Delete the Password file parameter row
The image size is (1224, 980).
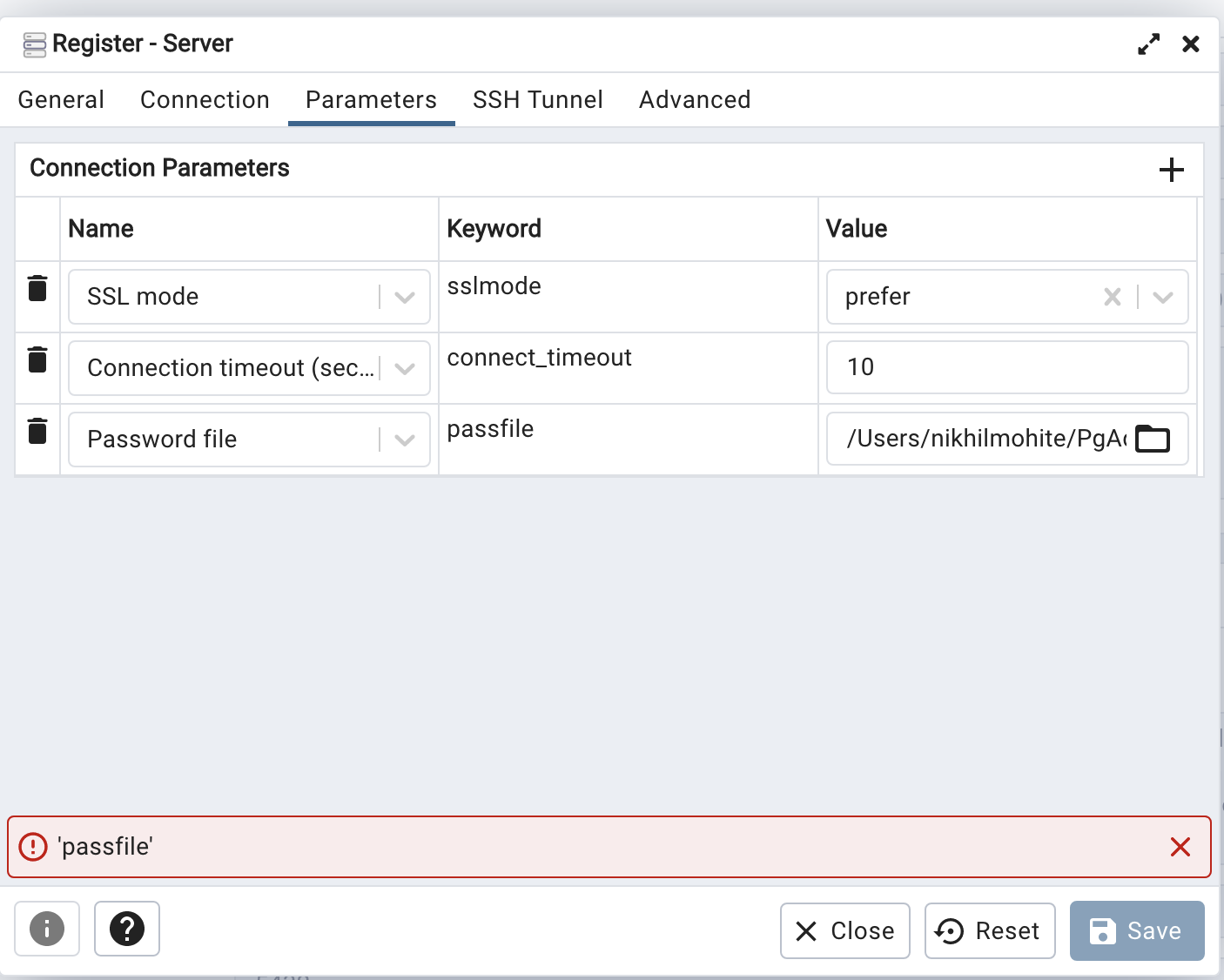(x=37, y=431)
